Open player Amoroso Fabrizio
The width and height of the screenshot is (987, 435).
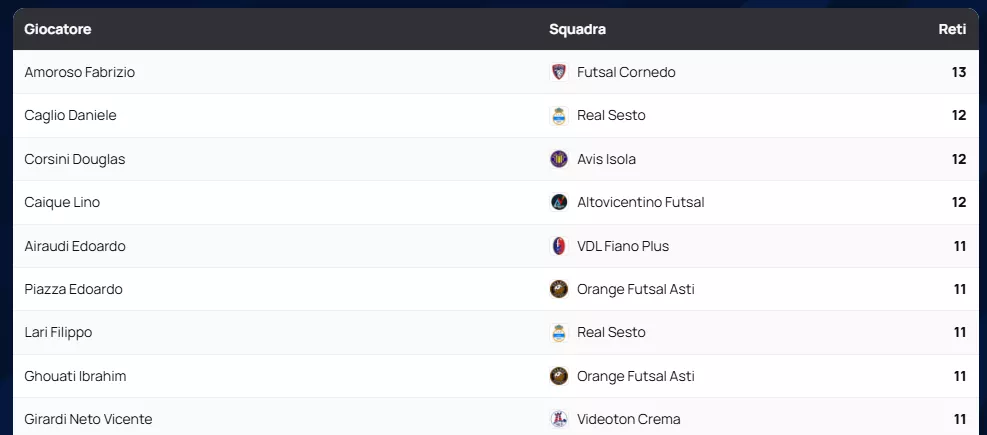click(80, 72)
